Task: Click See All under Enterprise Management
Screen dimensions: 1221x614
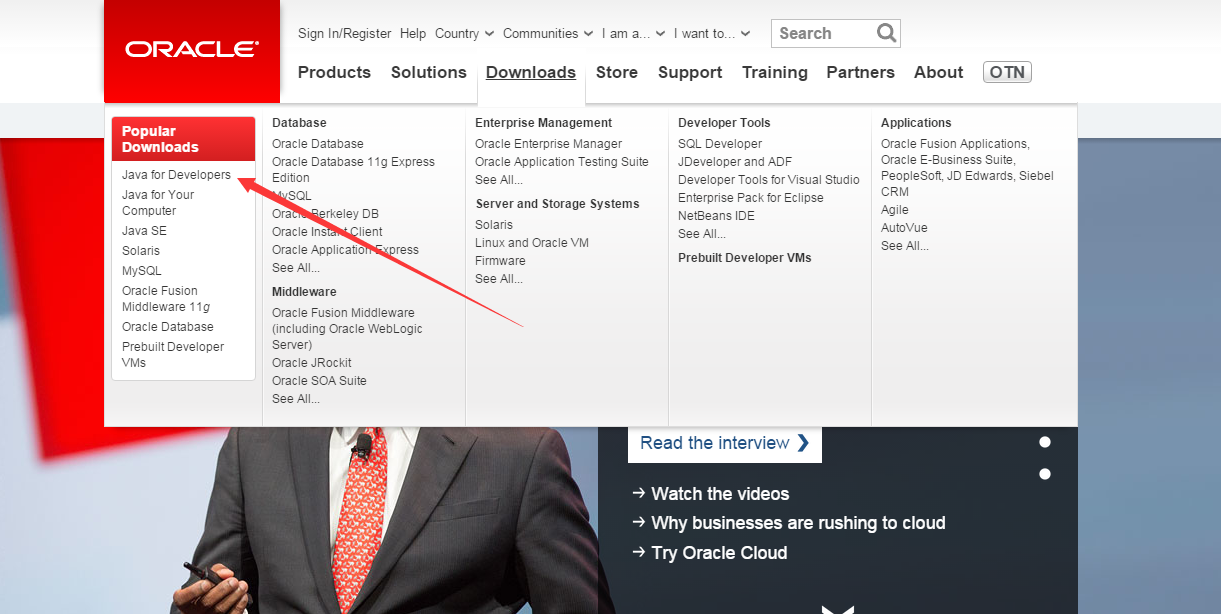Action: (499, 180)
